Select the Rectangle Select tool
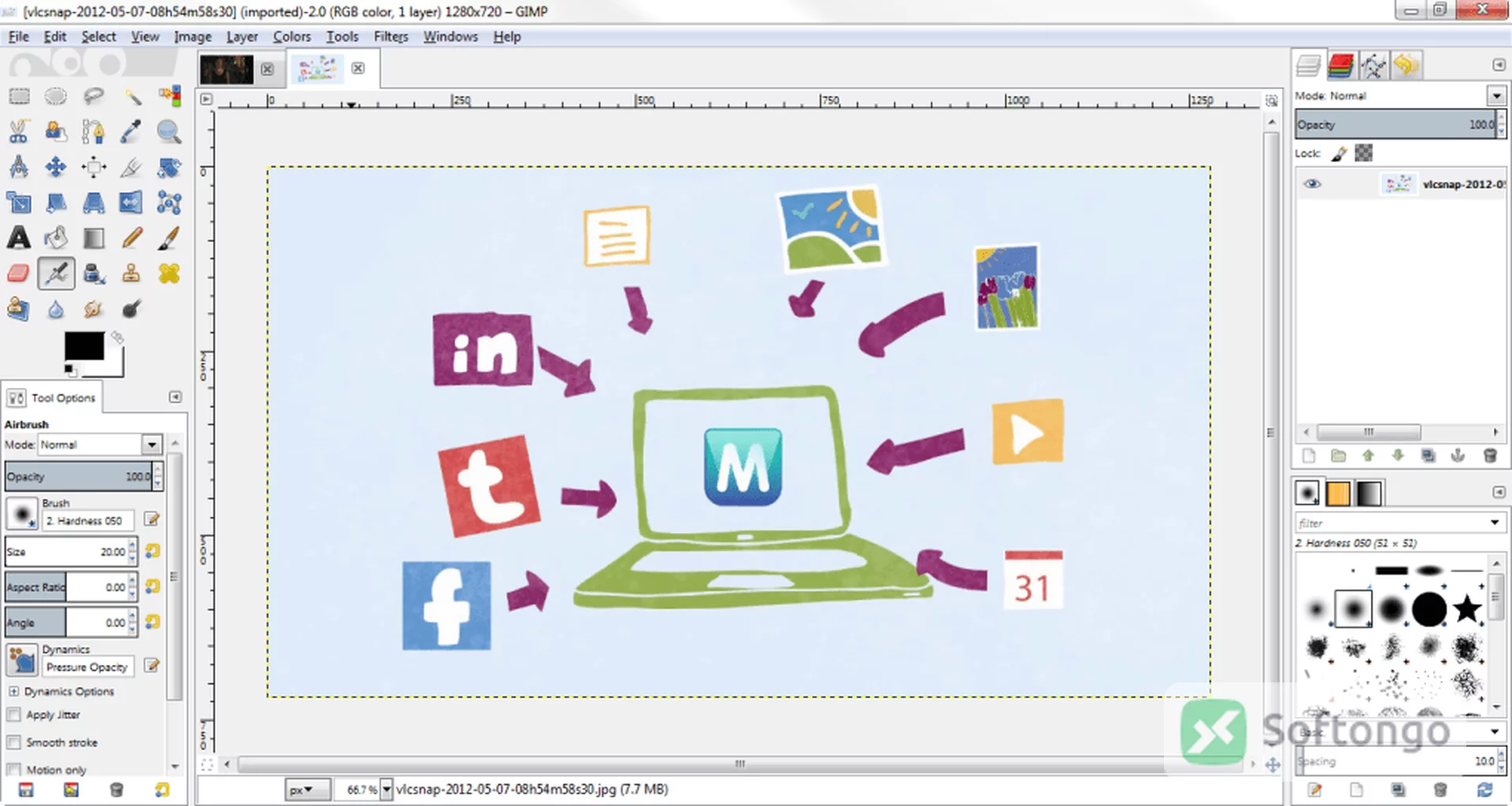1512x806 pixels. click(x=19, y=97)
